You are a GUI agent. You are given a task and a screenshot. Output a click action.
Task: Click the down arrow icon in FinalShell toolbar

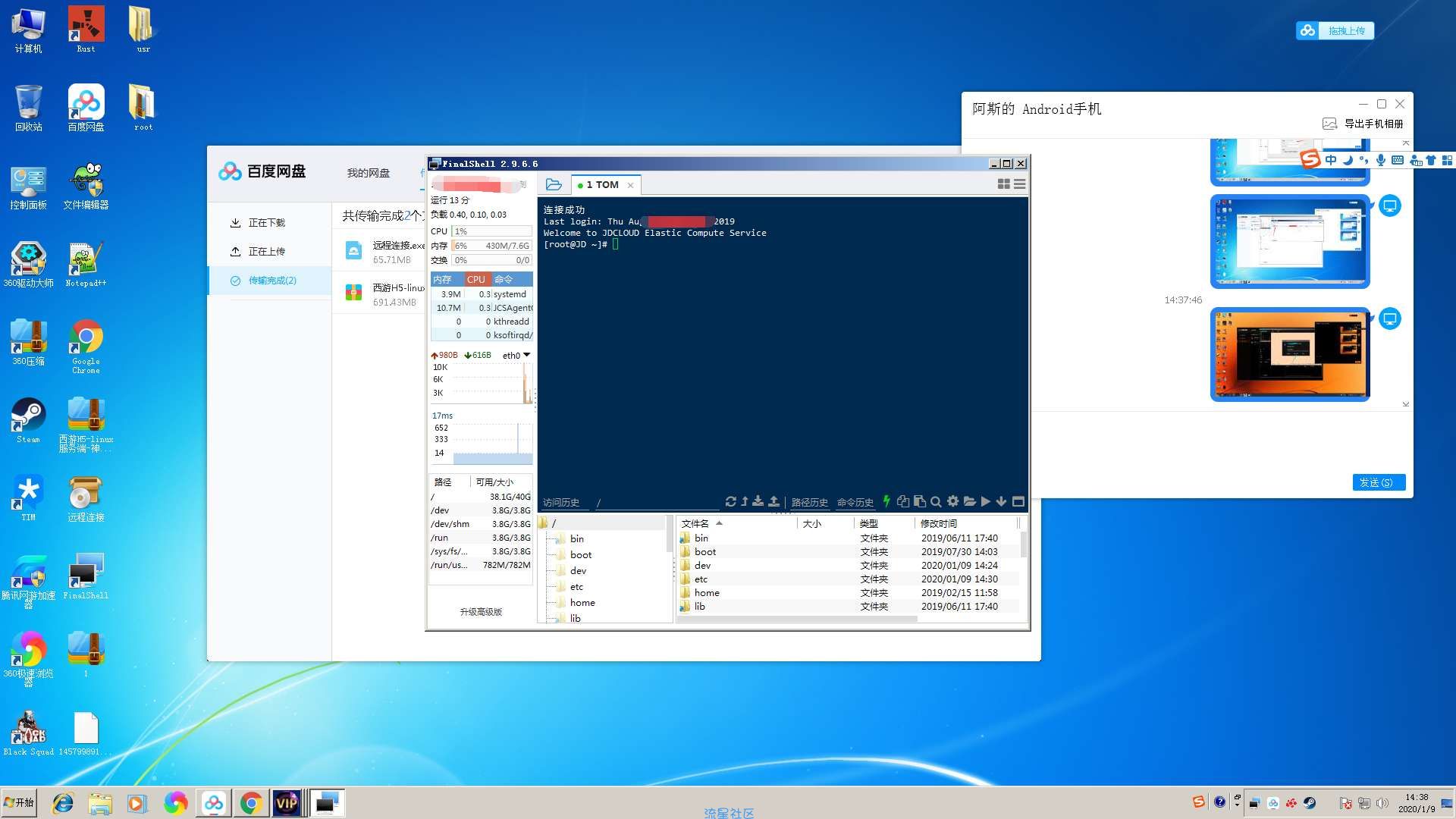(1002, 501)
